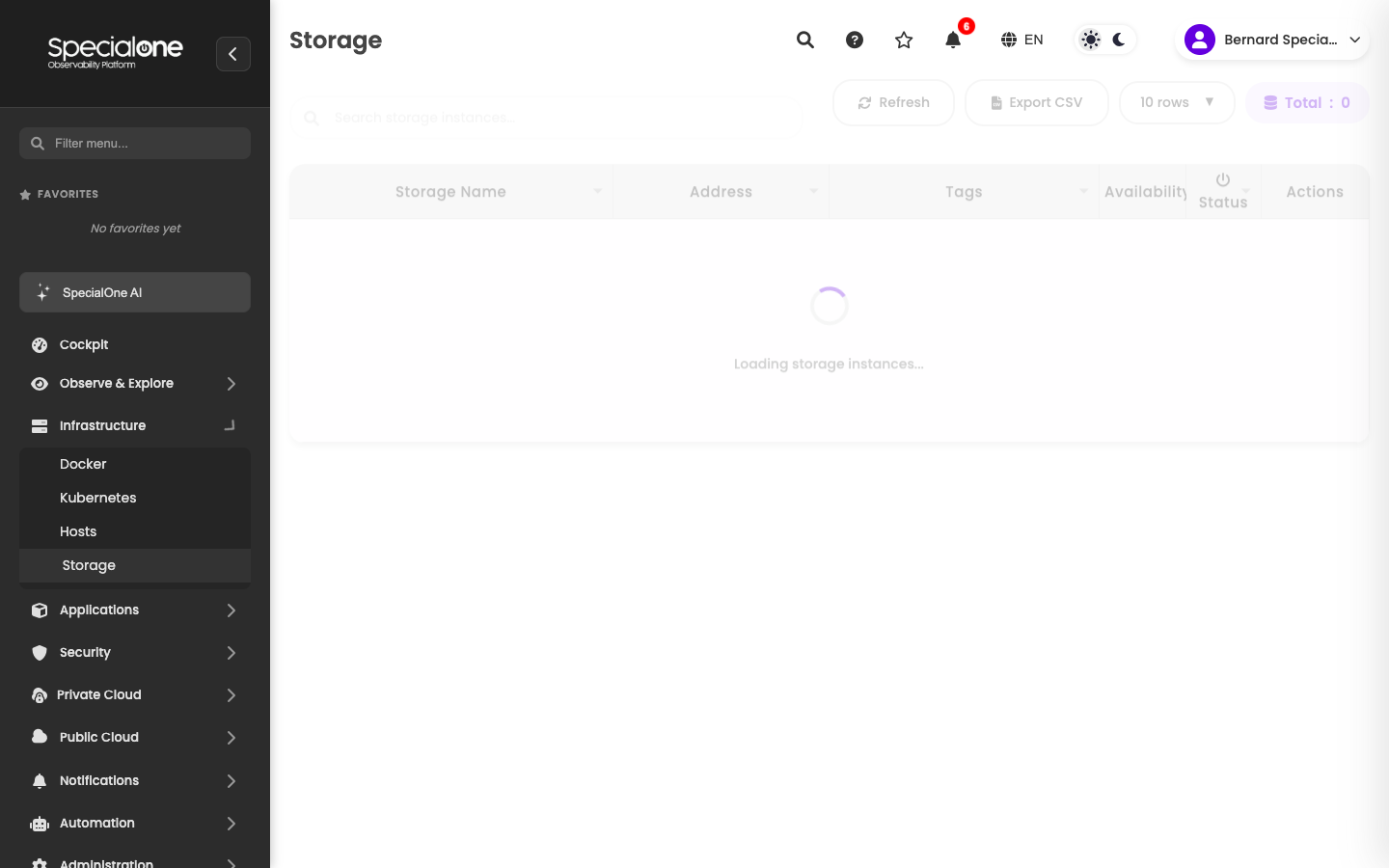Open the Kubernetes submenu item
This screenshot has width=1389, height=868.
135,498
